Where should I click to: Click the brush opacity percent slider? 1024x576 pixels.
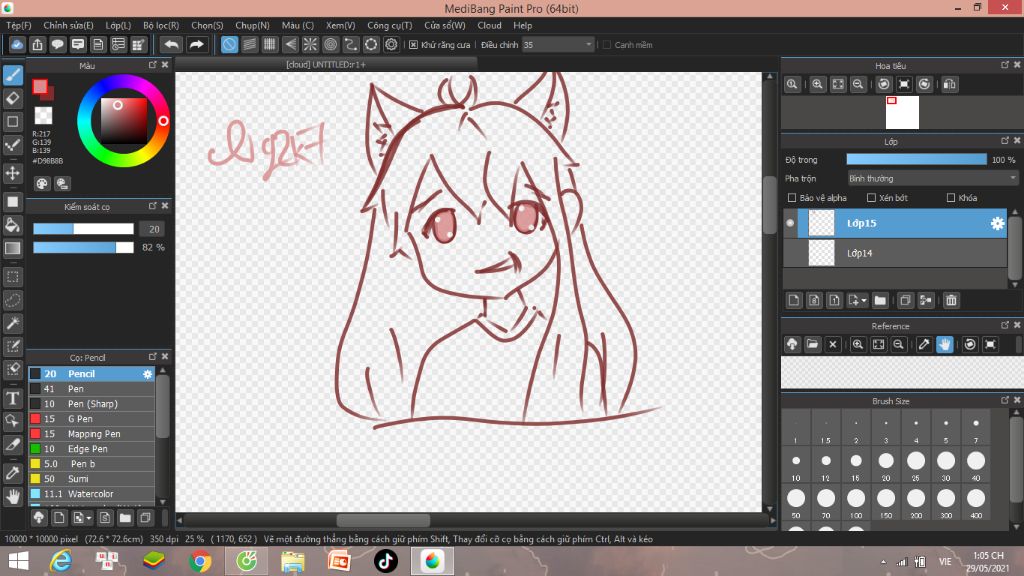coord(84,248)
